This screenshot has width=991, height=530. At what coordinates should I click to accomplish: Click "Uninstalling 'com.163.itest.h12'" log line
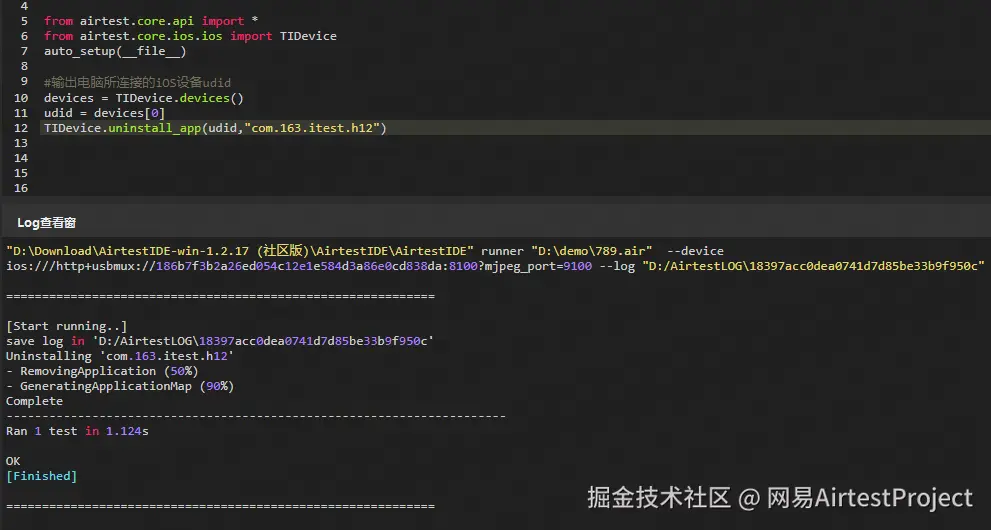tap(120, 356)
